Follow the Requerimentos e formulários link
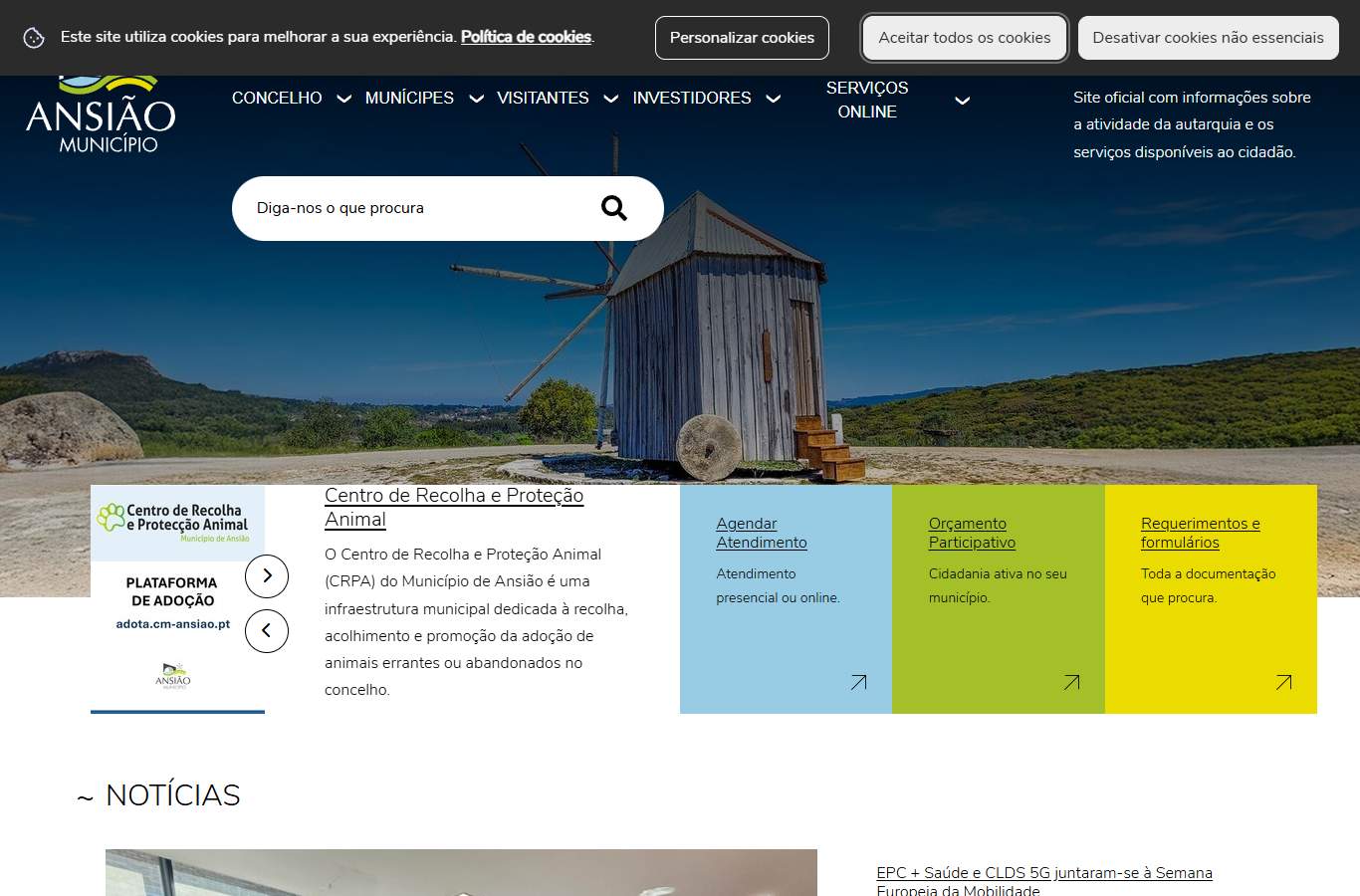The height and width of the screenshot is (896, 1360). (1201, 533)
